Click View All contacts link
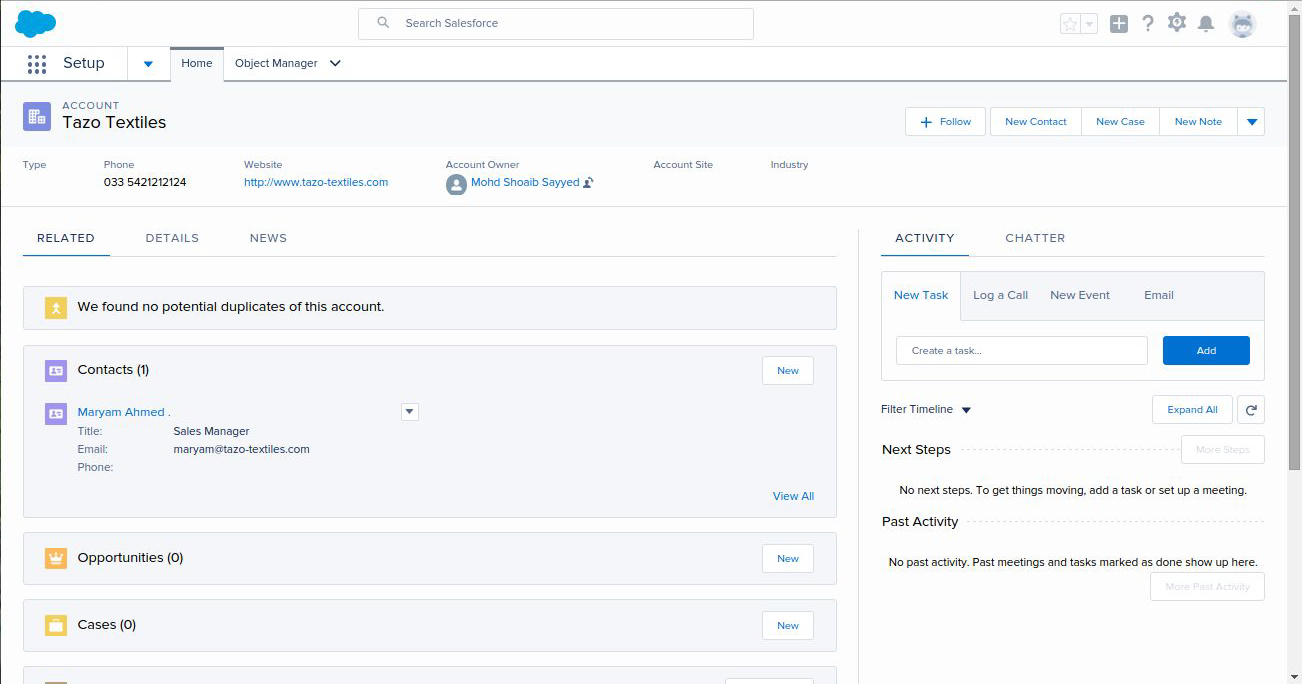1302x684 pixels. [793, 496]
